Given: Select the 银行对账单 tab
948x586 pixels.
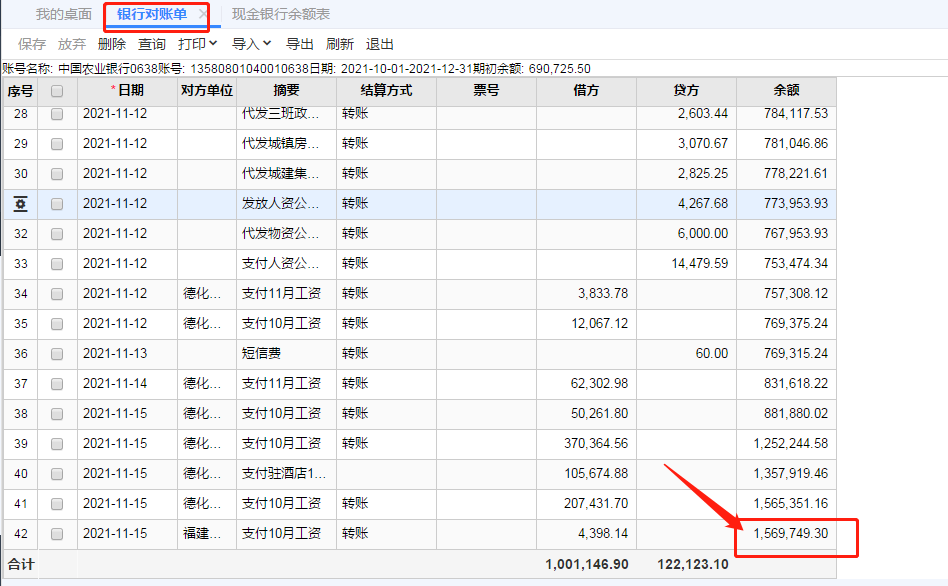Looking at the screenshot, I should [152, 14].
